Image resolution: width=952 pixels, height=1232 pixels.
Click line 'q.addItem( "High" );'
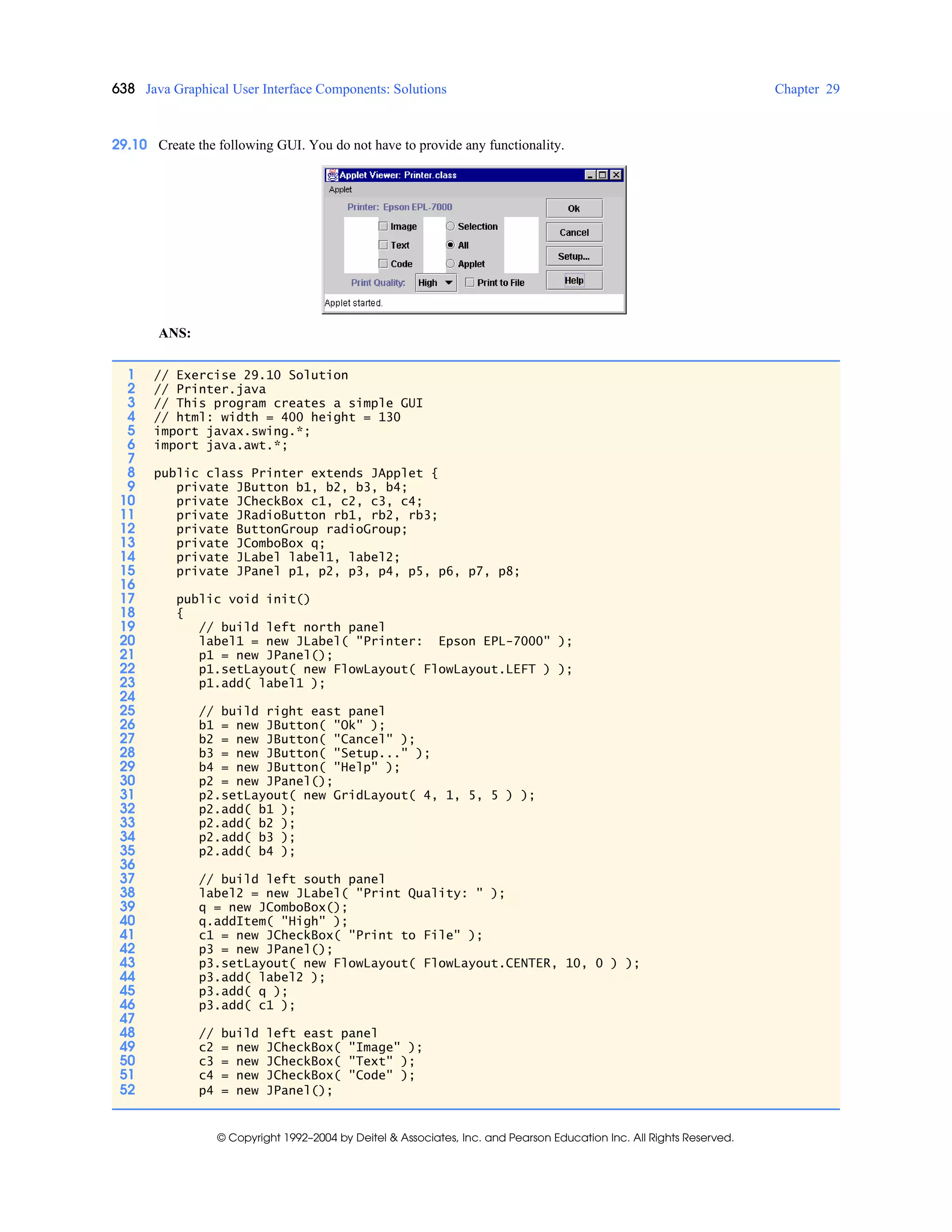click(x=273, y=921)
